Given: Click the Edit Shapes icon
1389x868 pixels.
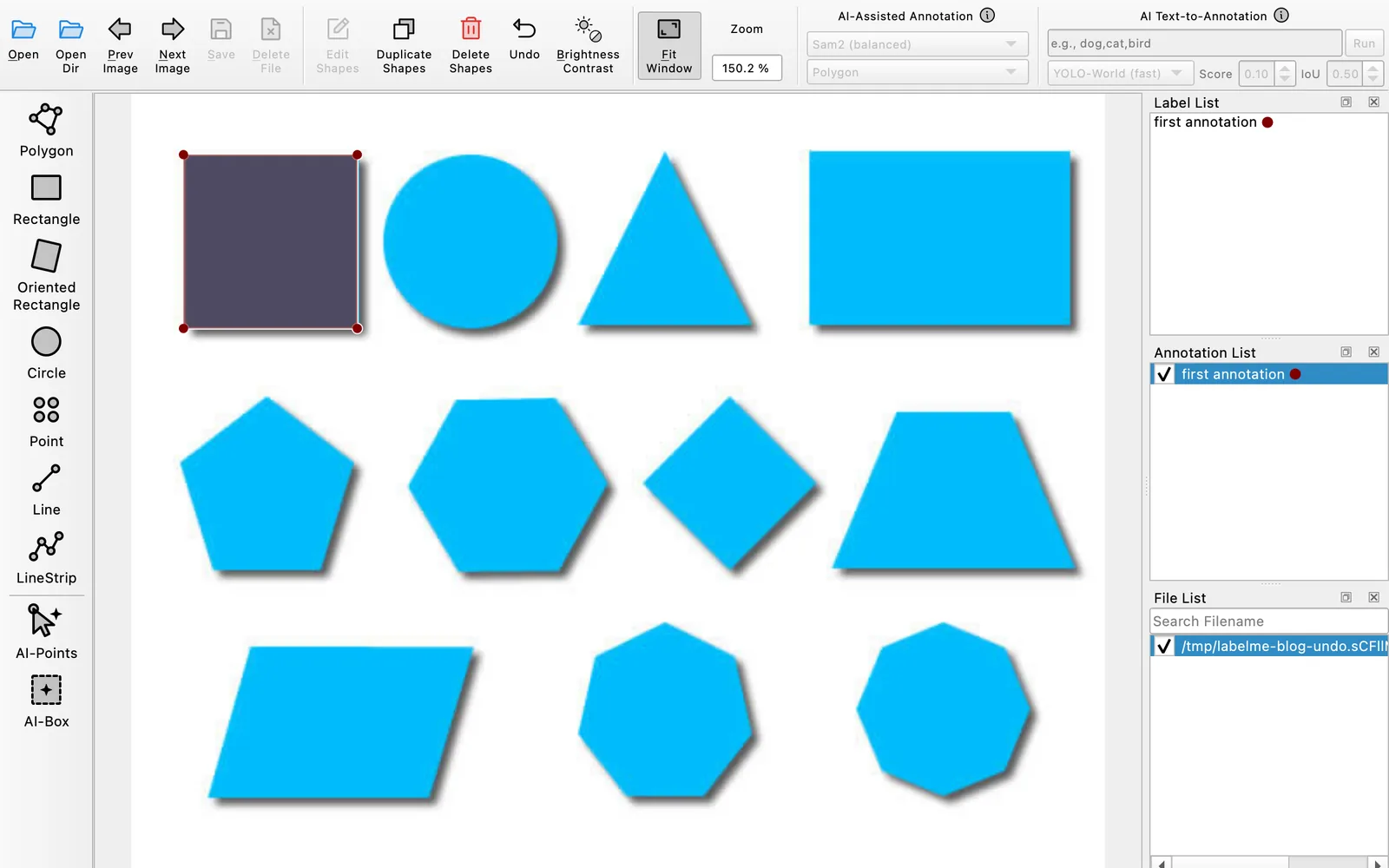Looking at the screenshot, I should 338,30.
